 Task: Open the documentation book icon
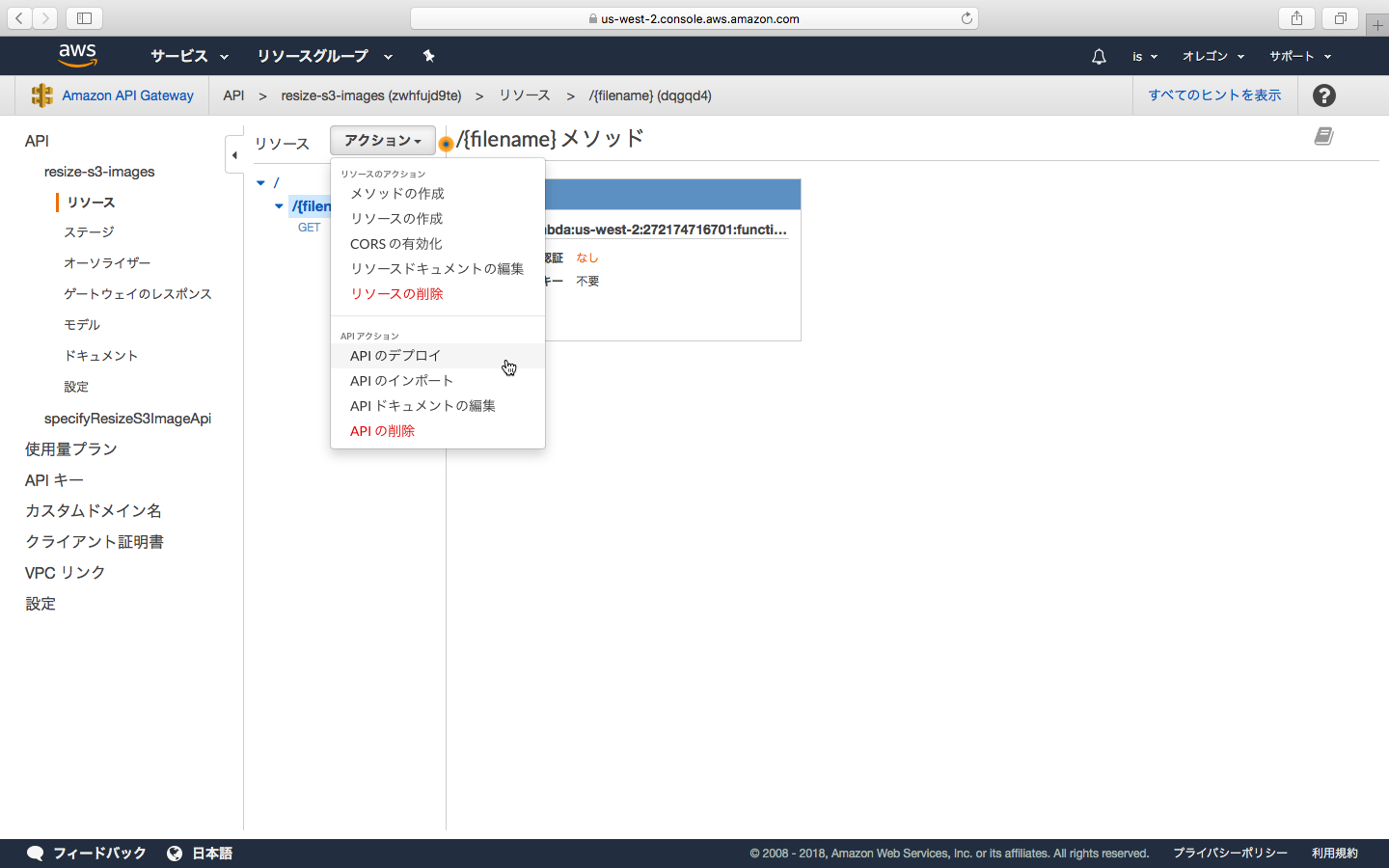click(x=1323, y=137)
